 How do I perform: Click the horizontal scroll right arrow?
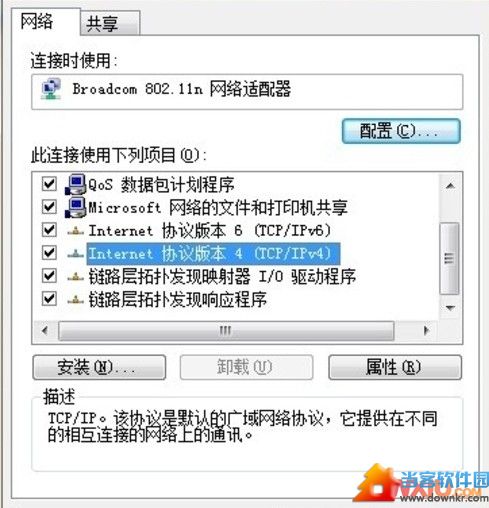pos(426,331)
